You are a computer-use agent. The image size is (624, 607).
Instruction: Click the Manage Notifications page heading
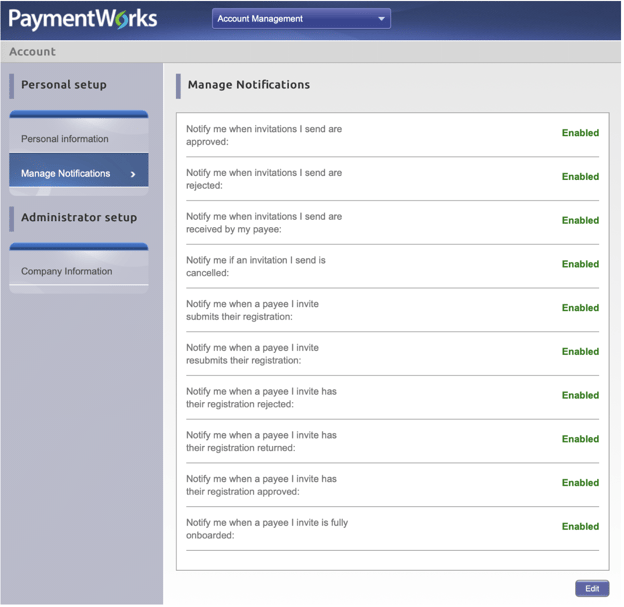[x=250, y=85]
